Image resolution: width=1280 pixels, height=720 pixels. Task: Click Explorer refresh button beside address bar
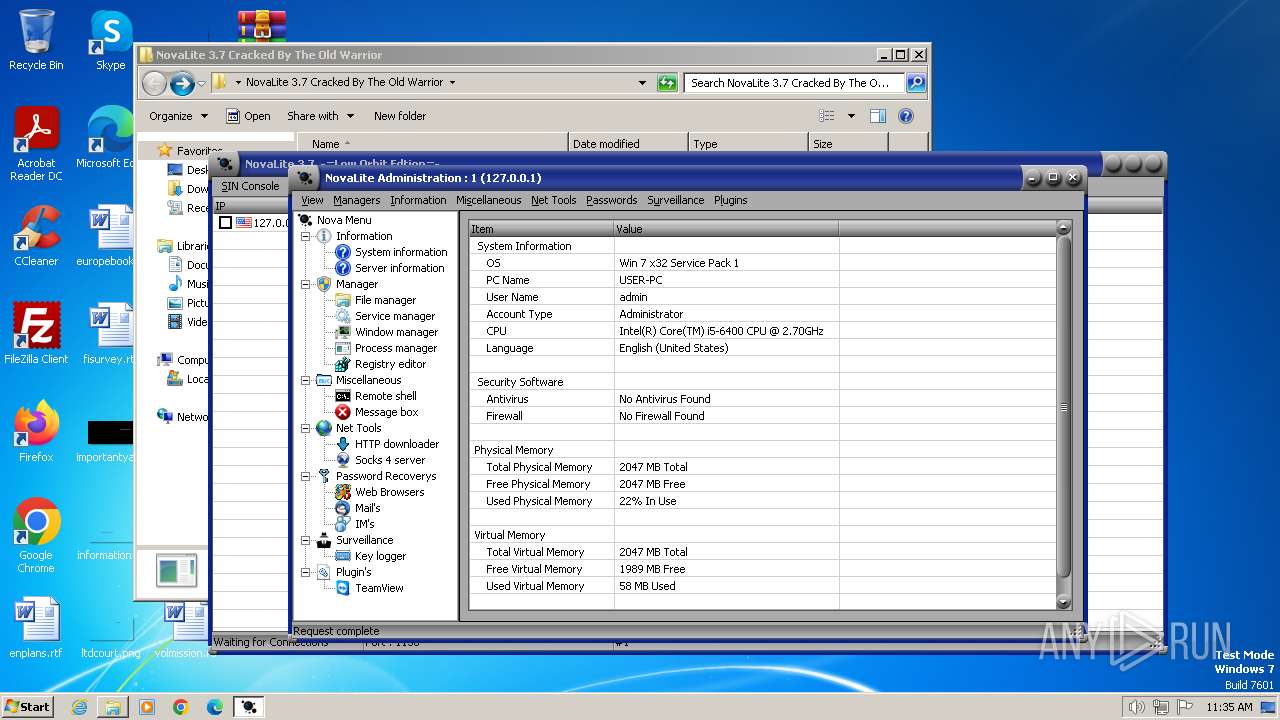[x=667, y=83]
